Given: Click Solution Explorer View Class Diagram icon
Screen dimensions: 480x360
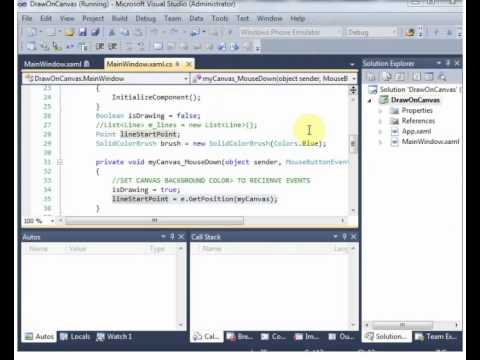Looking at the screenshot, I should point(442,77).
